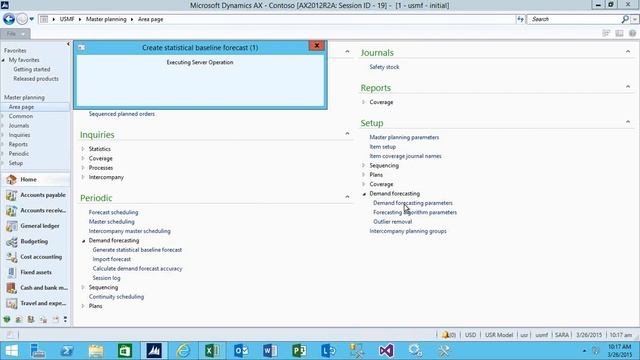The width and height of the screenshot is (640, 360).
Task: Click the forward navigation arrow button
Action: 22,19
